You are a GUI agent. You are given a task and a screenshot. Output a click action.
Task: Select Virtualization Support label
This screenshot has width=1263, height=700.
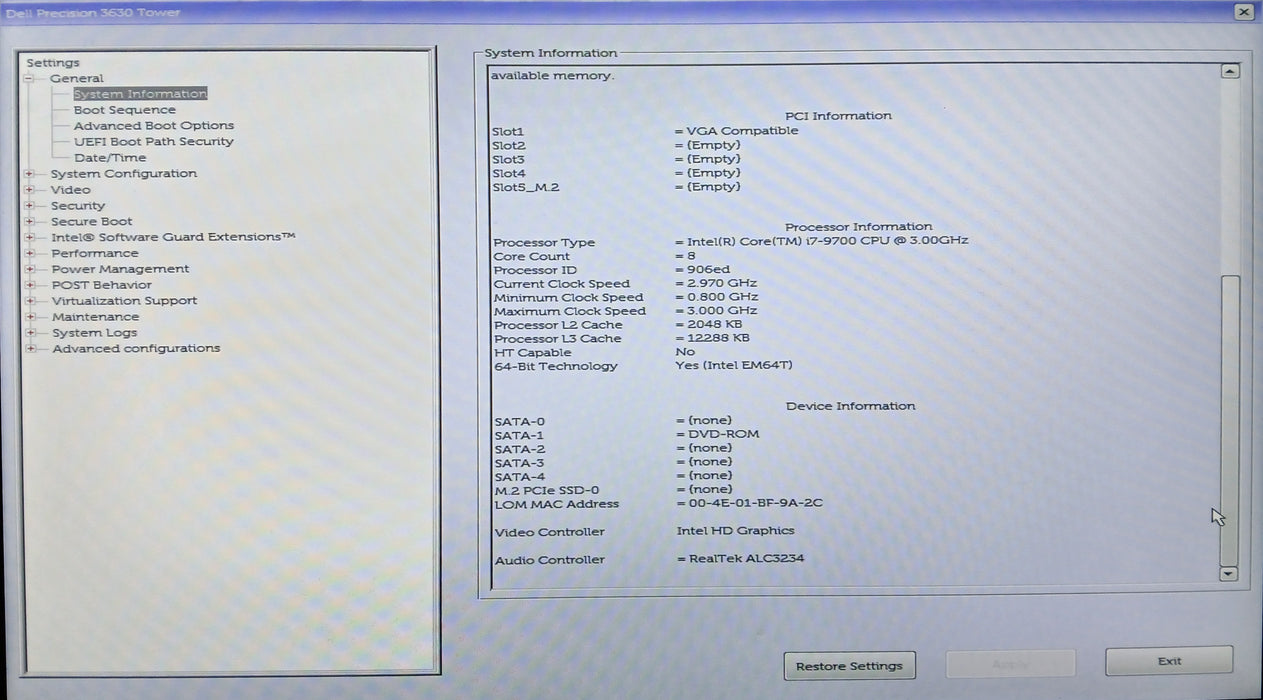pyautogui.click(x=125, y=301)
